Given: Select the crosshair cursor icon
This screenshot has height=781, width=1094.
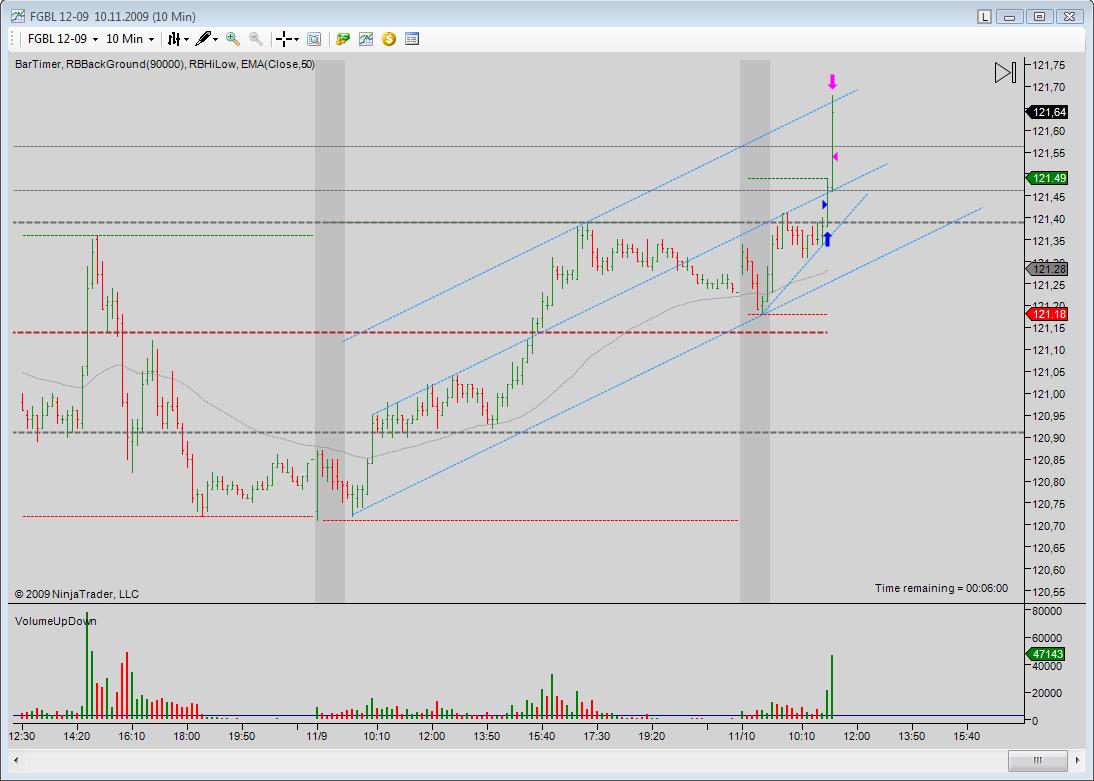Looking at the screenshot, I should (283, 39).
